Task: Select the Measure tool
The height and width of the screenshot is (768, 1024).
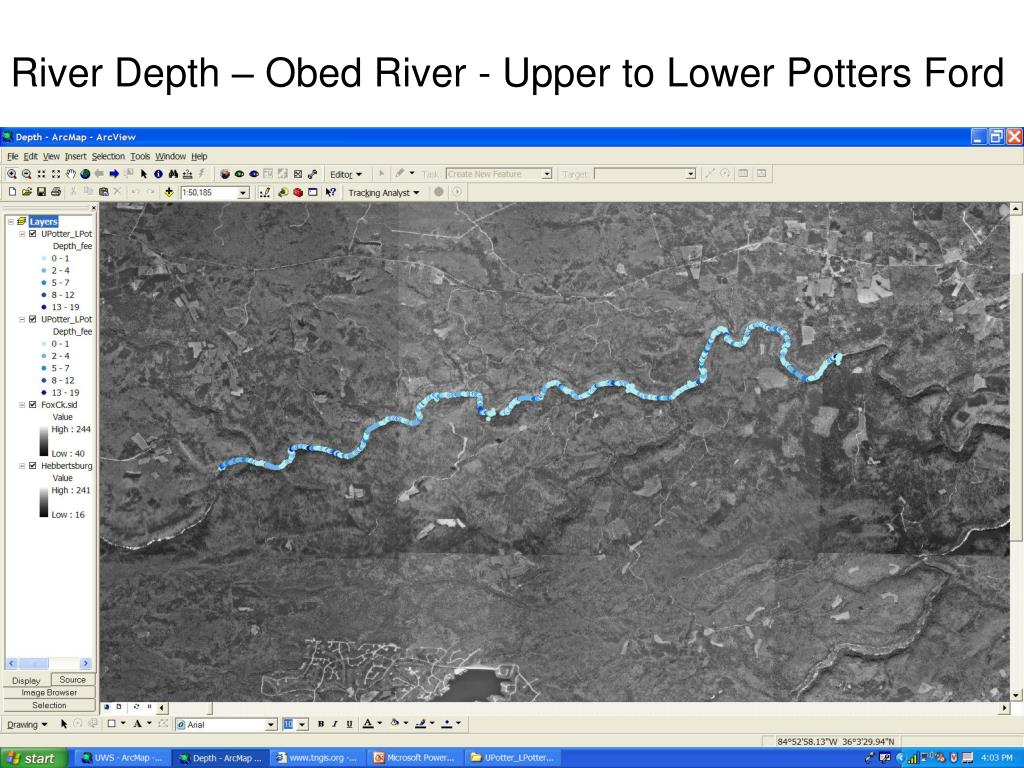Action: click(187, 174)
